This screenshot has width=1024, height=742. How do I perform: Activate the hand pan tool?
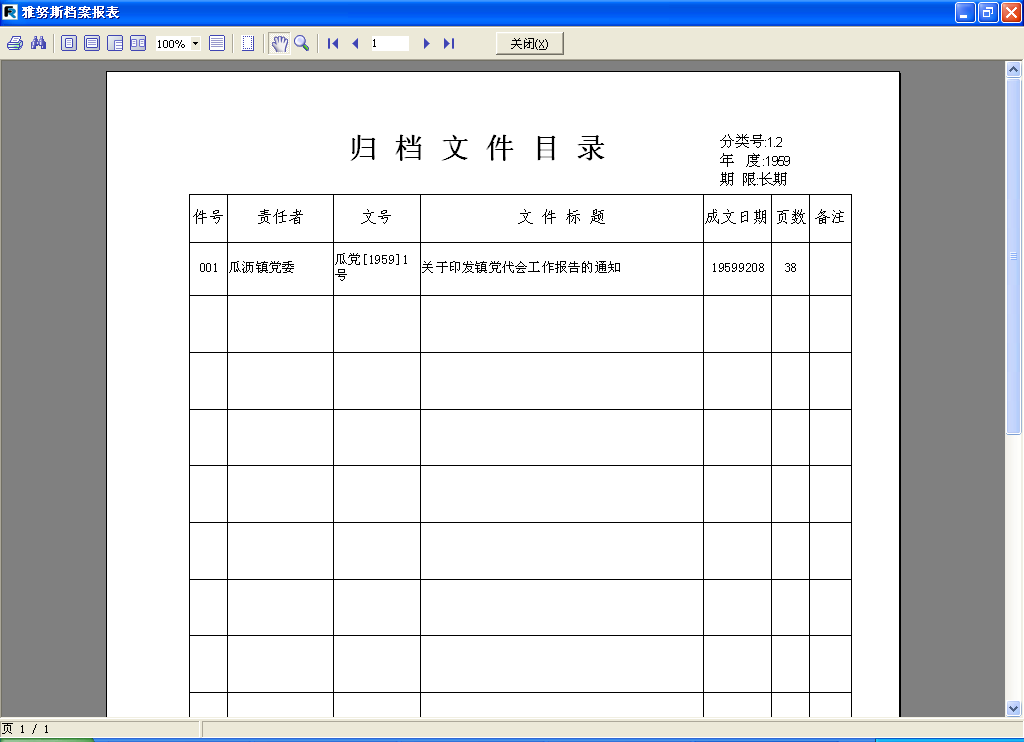pyautogui.click(x=280, y=44)
